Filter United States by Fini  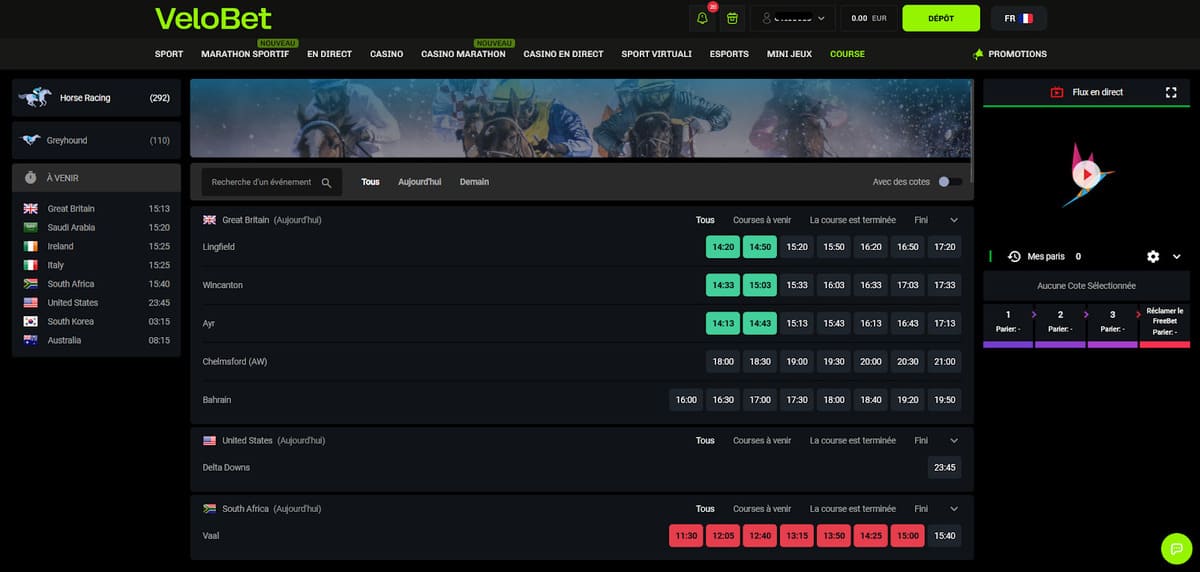[x=920, y=441]
